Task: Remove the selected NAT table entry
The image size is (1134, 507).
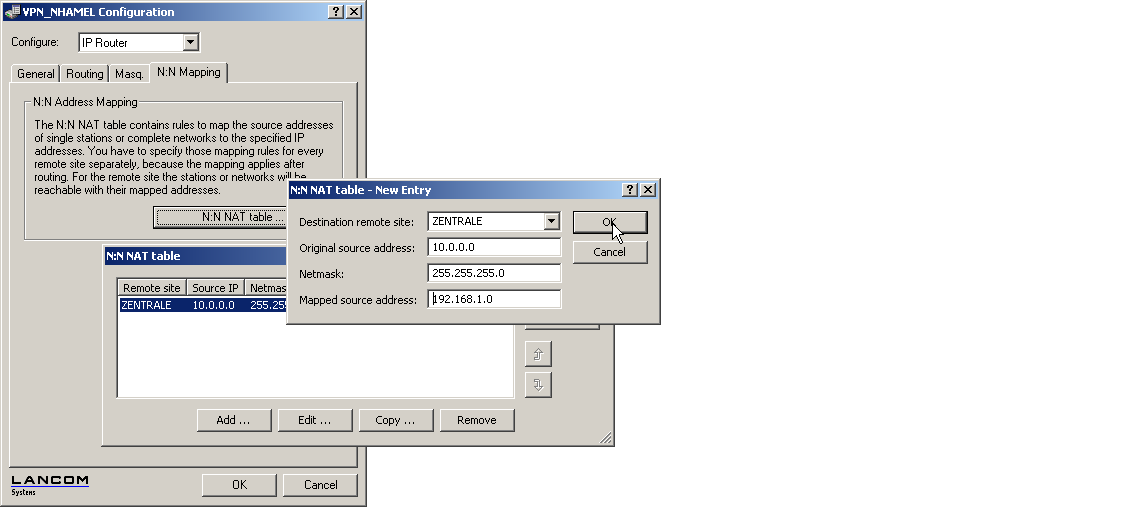Action: 476,420
